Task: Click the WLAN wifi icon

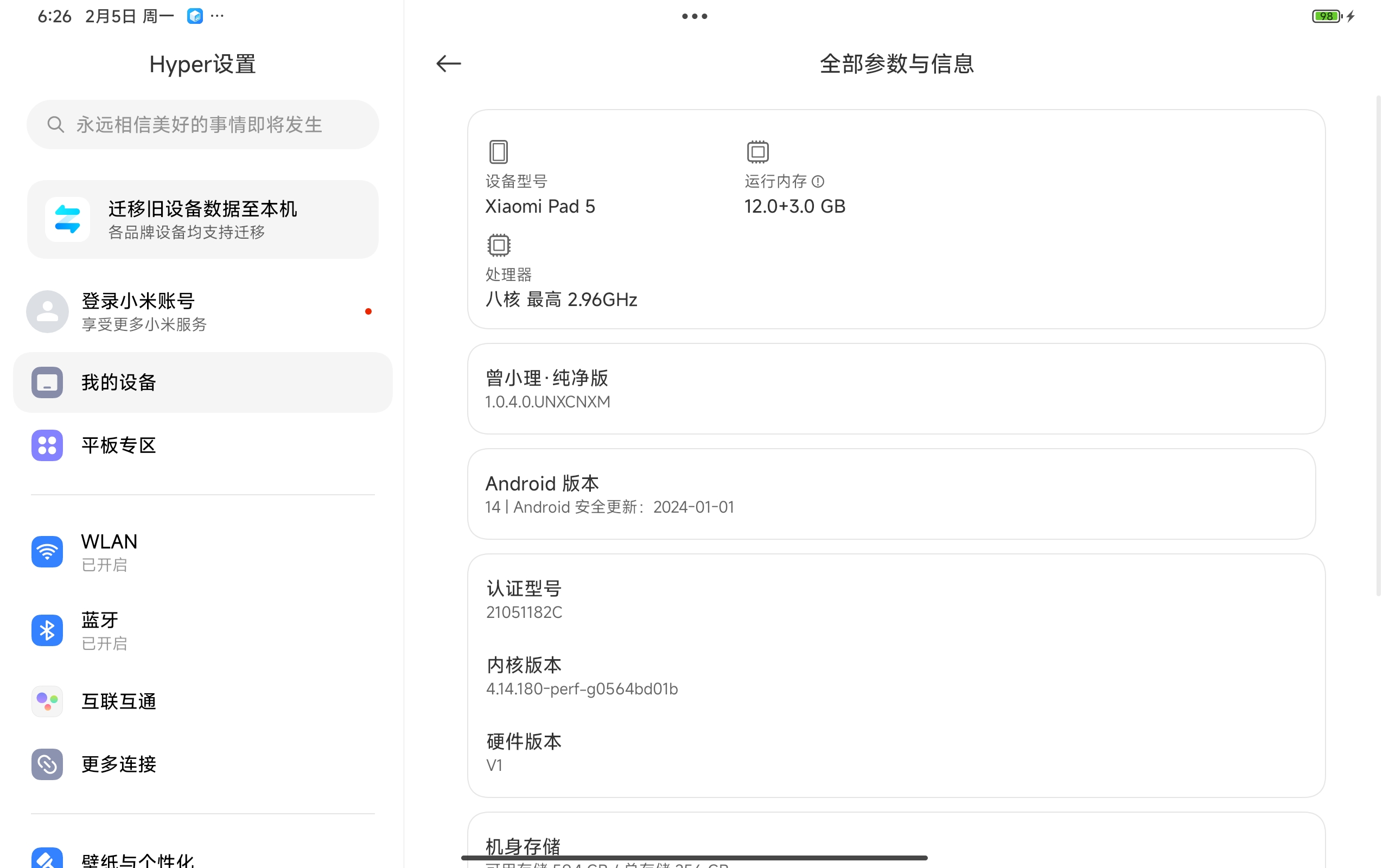Action: coord(47,552)
